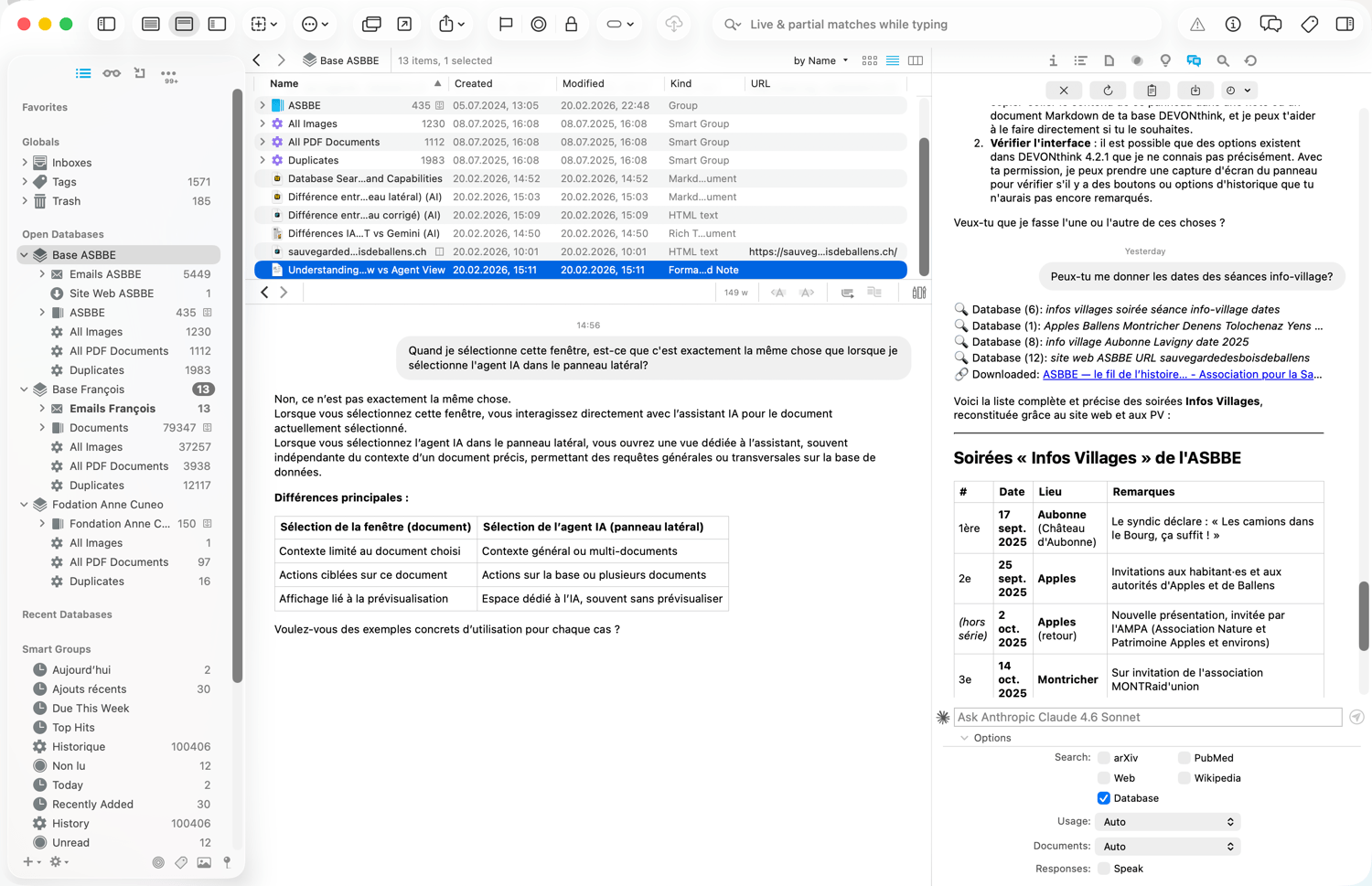The width and height of the screenshot is (1372, 886).
Task: Click the Ask Anthropic Claude input field
Action: click(1143, 717)
